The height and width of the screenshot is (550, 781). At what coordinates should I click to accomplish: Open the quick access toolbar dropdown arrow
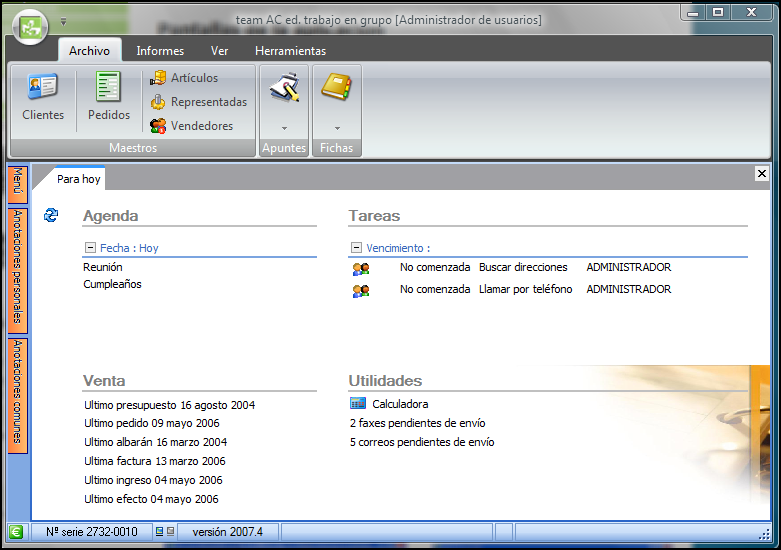64,22
